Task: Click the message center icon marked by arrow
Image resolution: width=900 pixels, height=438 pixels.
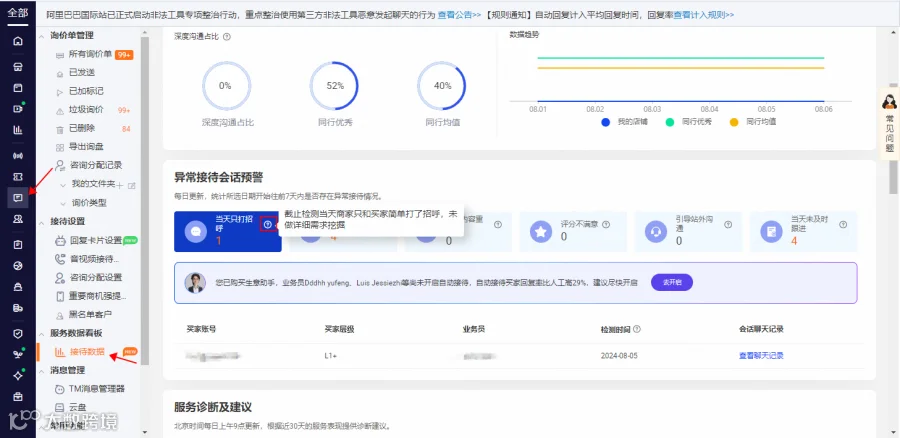Action: 18,198
